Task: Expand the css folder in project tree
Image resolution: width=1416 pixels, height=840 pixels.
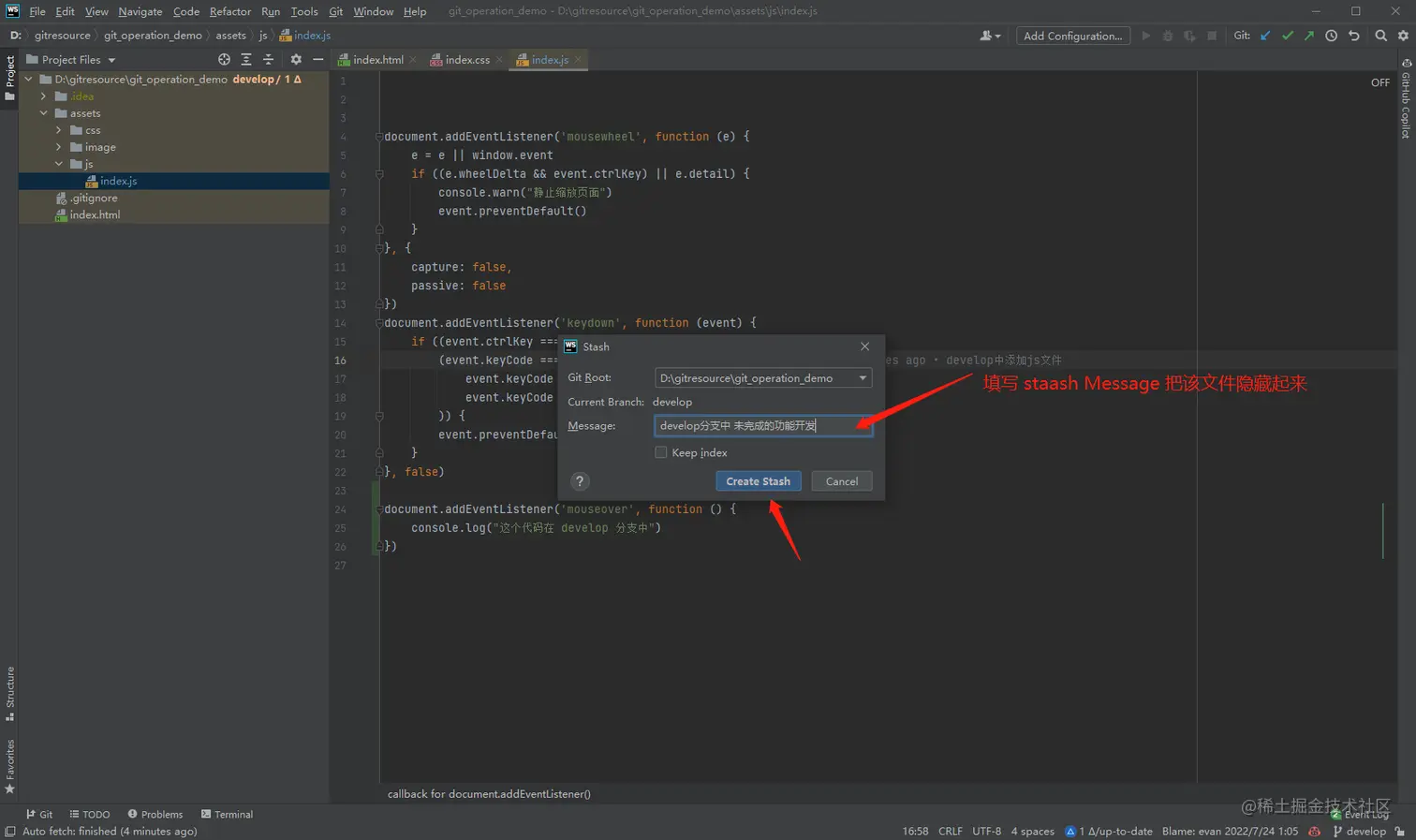Action: click(x=59, y=130)
